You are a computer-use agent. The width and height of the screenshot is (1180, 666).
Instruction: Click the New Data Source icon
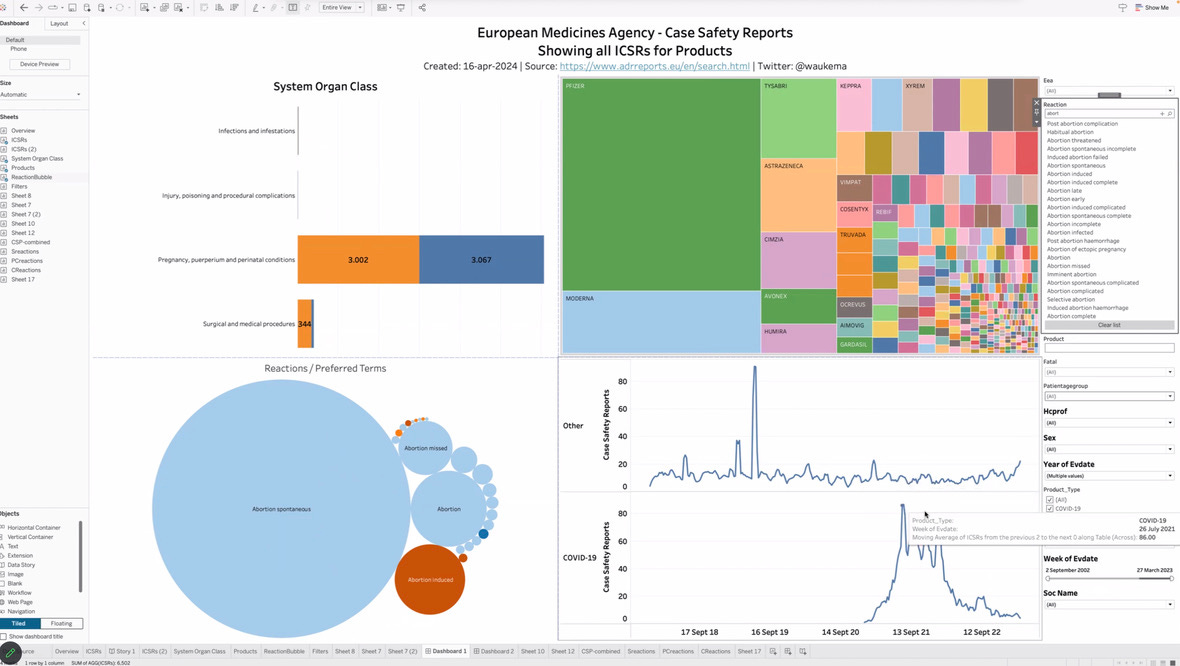(87, 8)
